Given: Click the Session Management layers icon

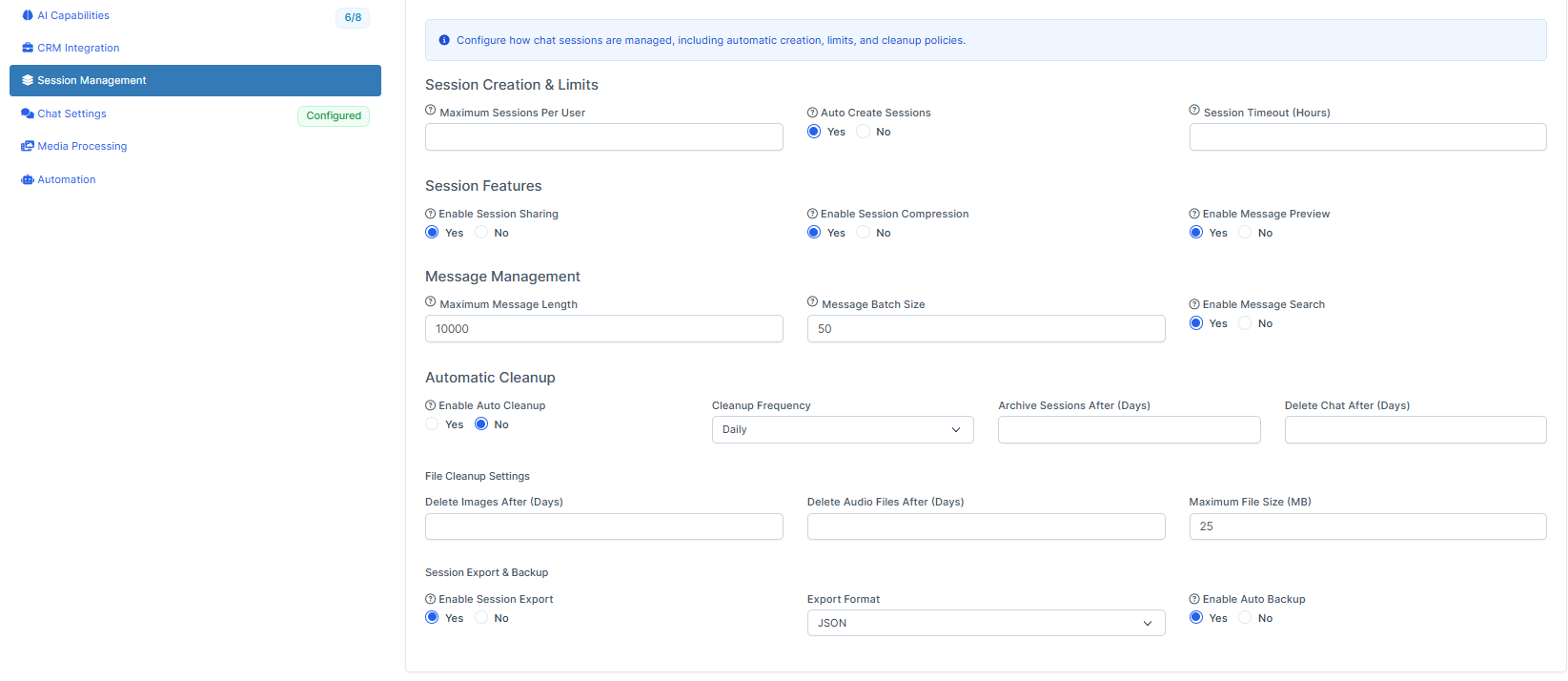Looking at the screenshot, I should pyautogui.click(x=28, y=80).
